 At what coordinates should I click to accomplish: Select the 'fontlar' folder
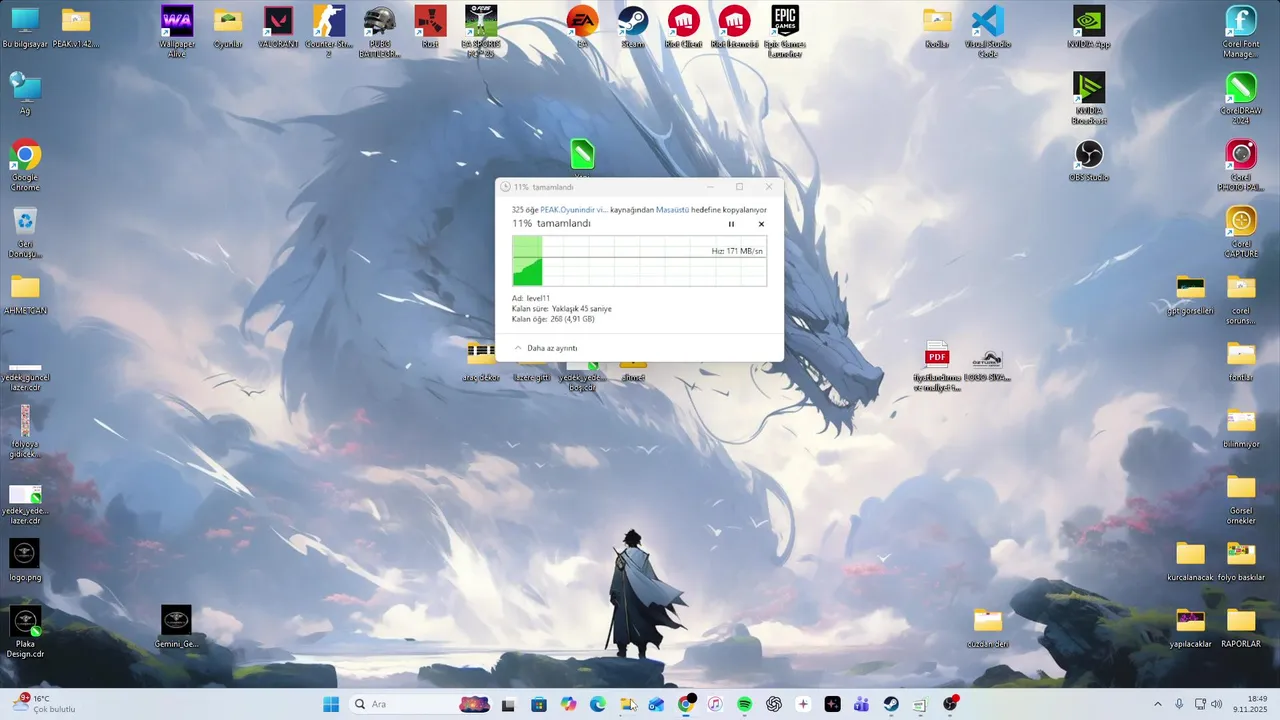(1241, 360)
